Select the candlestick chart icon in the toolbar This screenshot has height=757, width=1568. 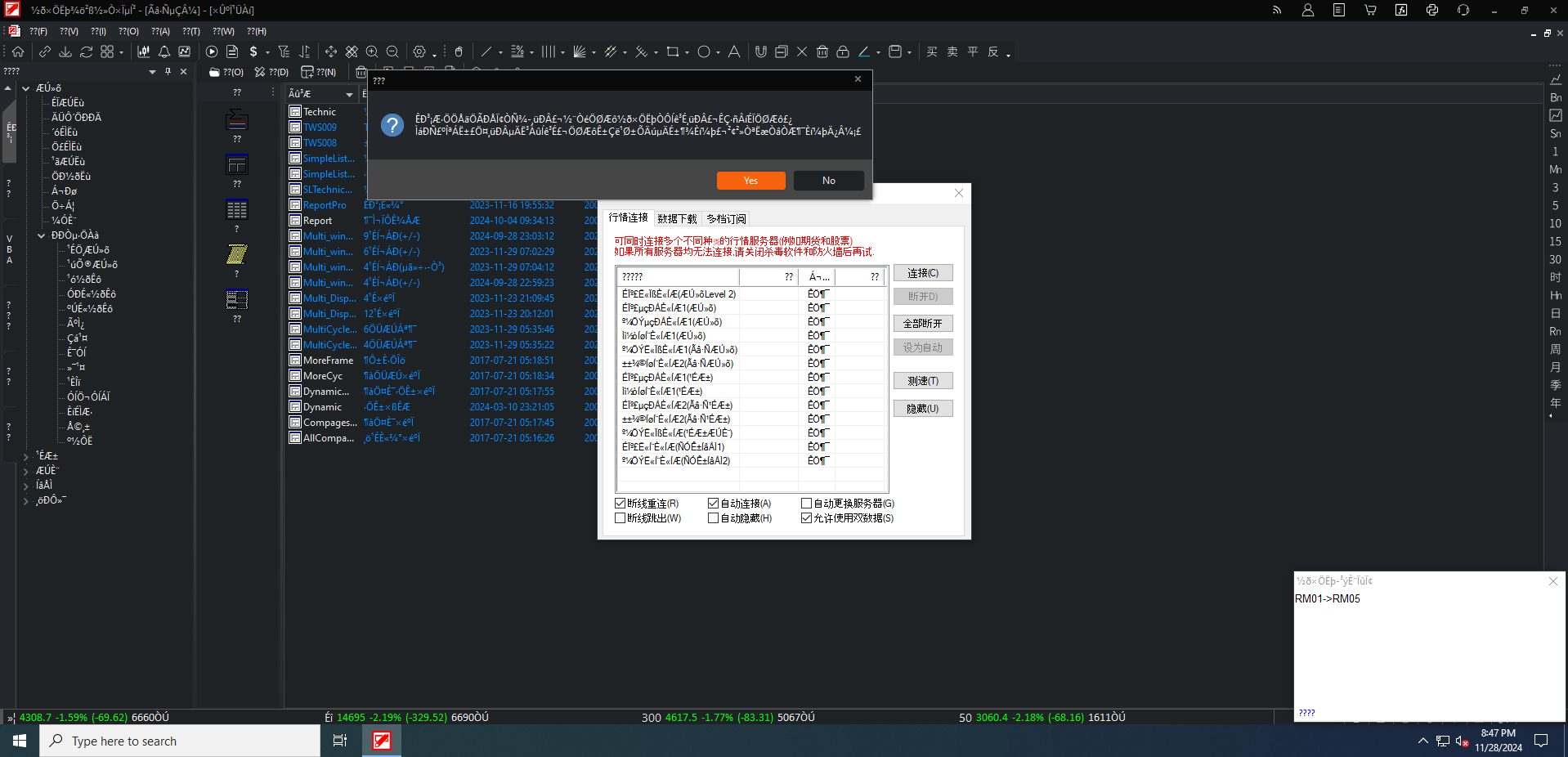[x=144, y=52]
